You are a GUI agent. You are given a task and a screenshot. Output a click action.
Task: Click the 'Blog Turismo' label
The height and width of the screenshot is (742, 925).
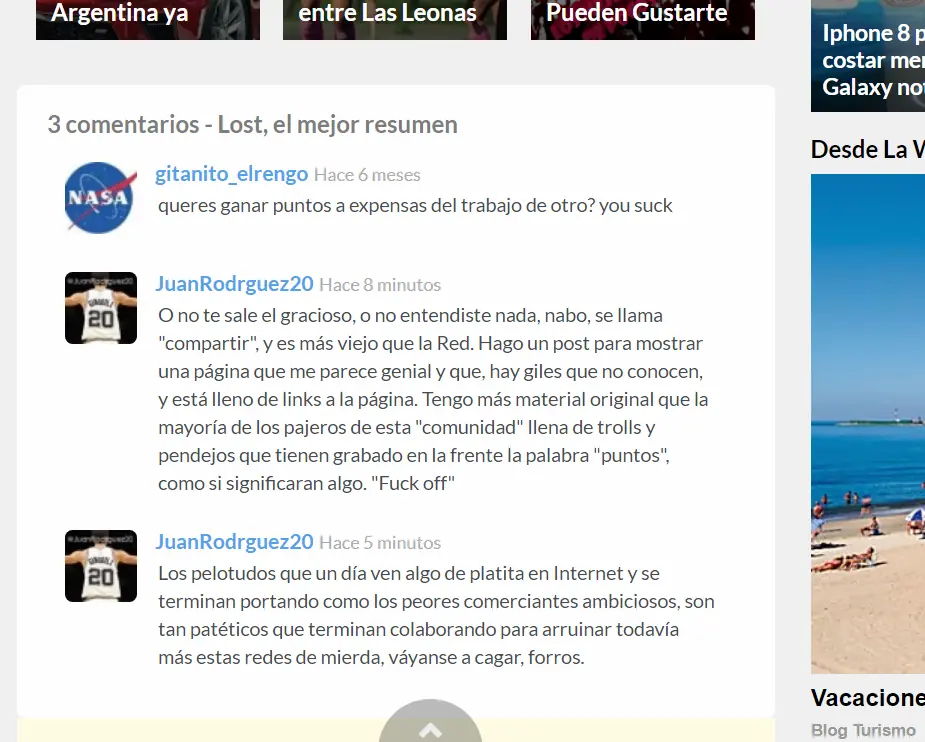pos(863,730)
